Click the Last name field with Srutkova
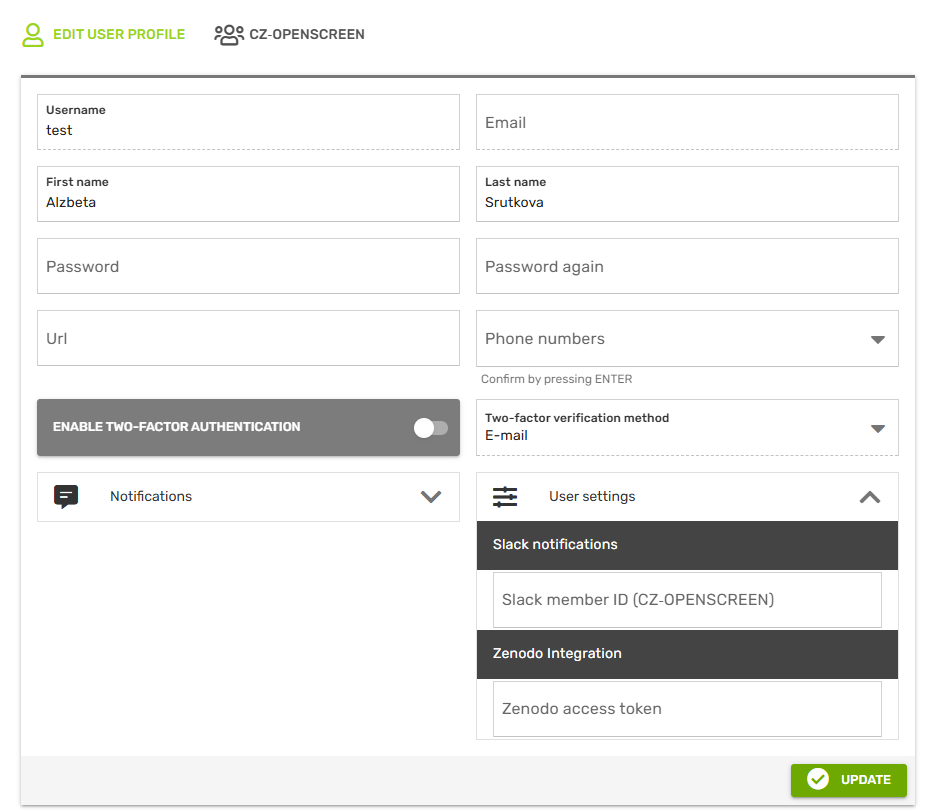The width and height of the screenshot is (936, 811). pyautogui.click(x=687, y=202)
